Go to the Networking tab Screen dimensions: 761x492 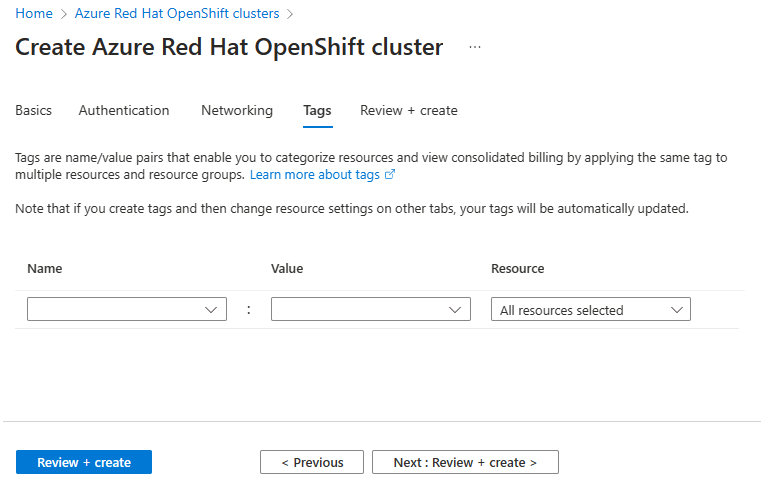click(x=237, y=111)
